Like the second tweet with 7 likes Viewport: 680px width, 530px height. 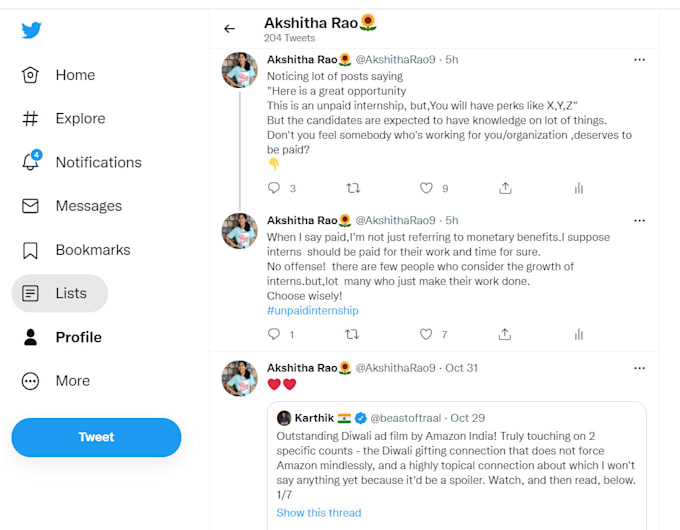coord(426,334)
